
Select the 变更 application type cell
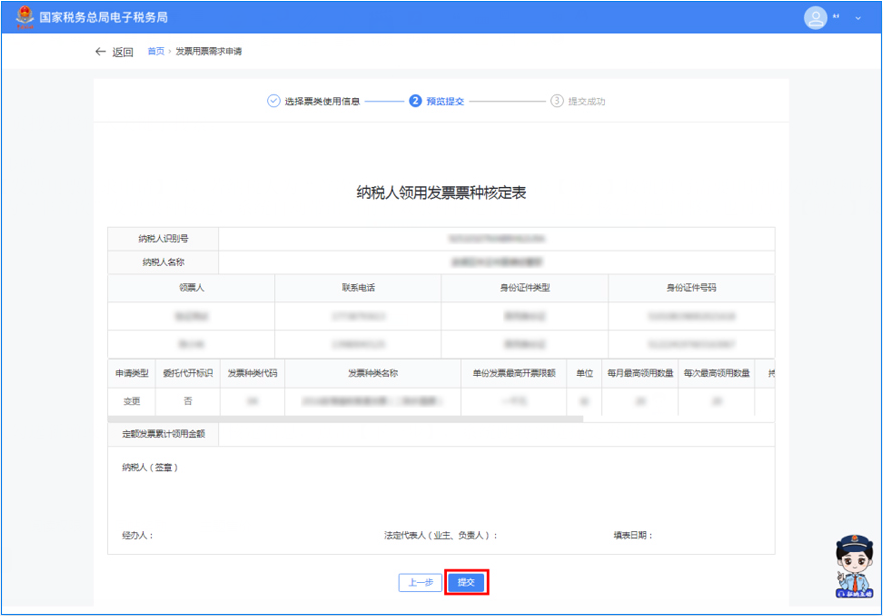[x=131, y=401]
